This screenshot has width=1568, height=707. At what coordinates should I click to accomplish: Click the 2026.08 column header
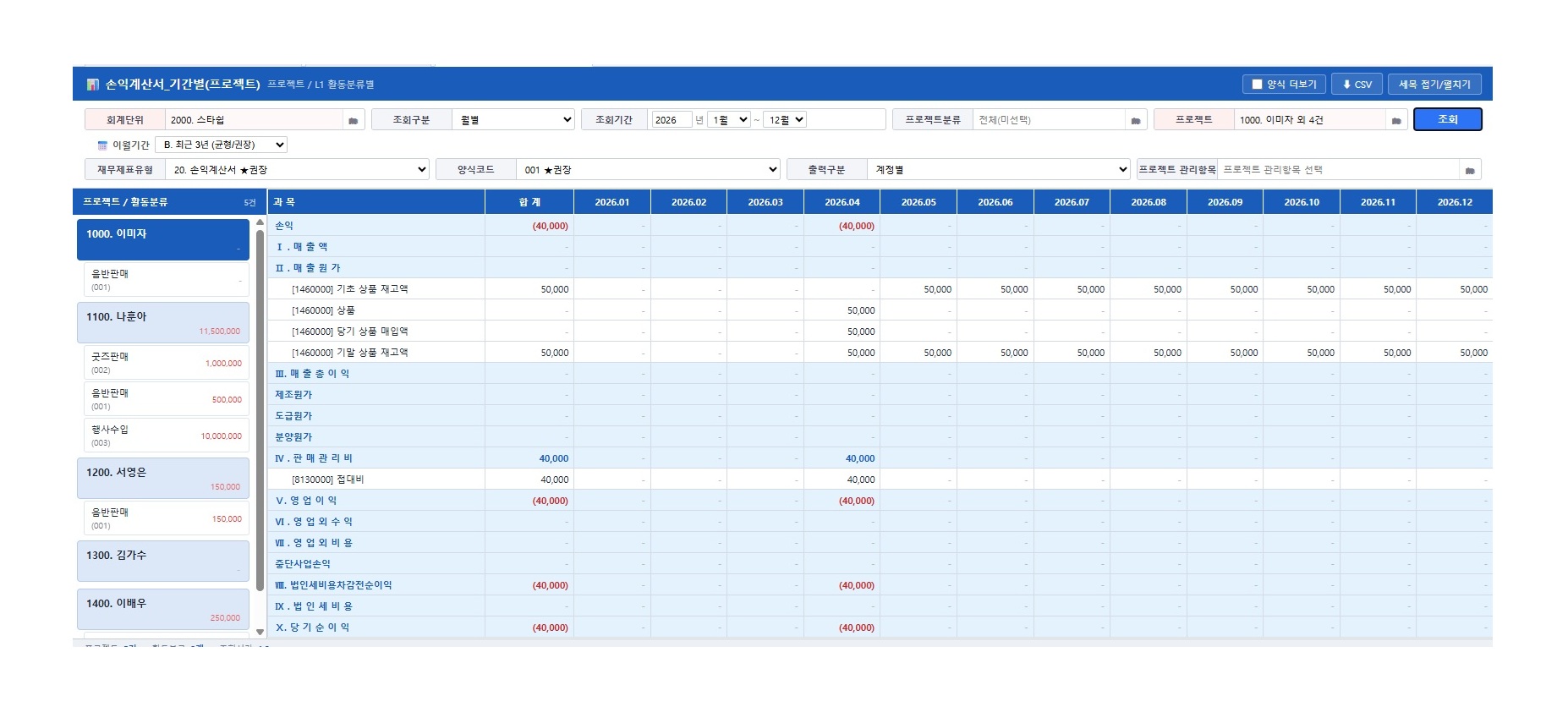(x=1149, y=202)
